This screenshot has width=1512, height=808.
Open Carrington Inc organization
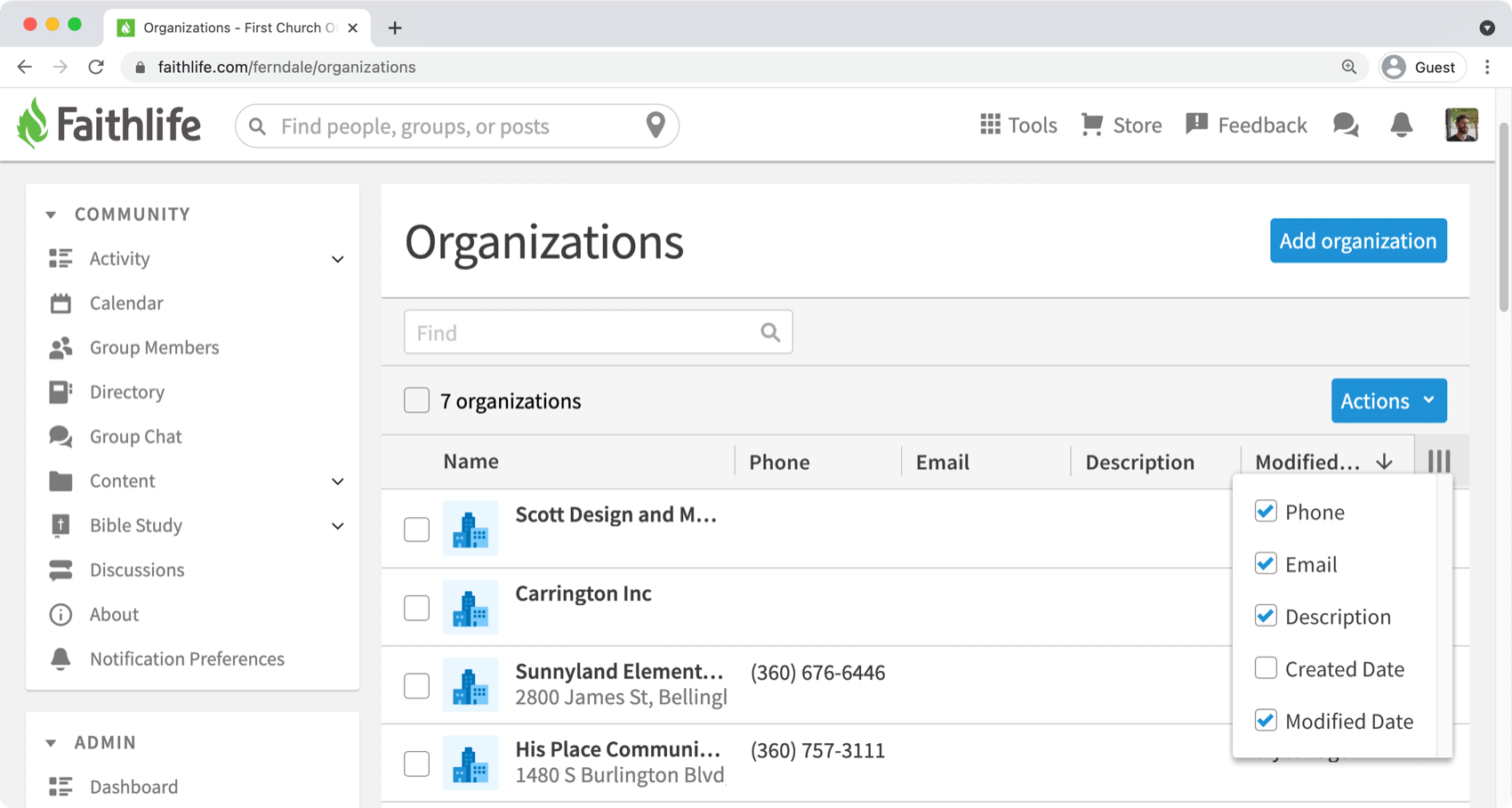pos(583,594)
